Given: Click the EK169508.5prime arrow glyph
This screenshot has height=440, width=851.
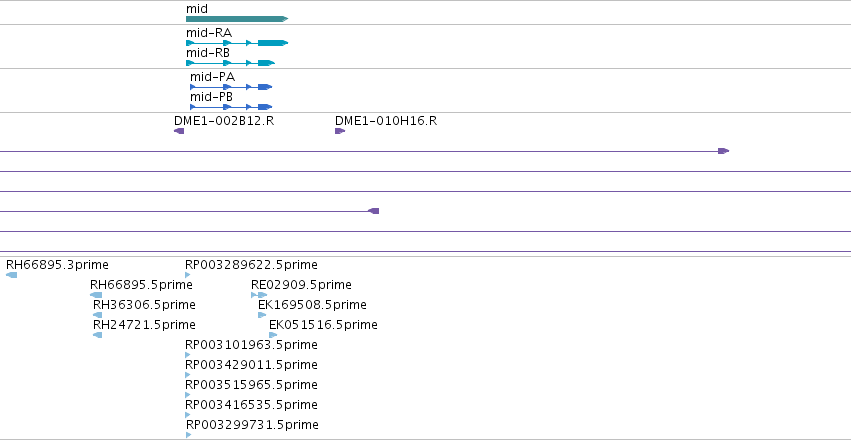Looking at the screenshot, I should (x=262, y=315).
